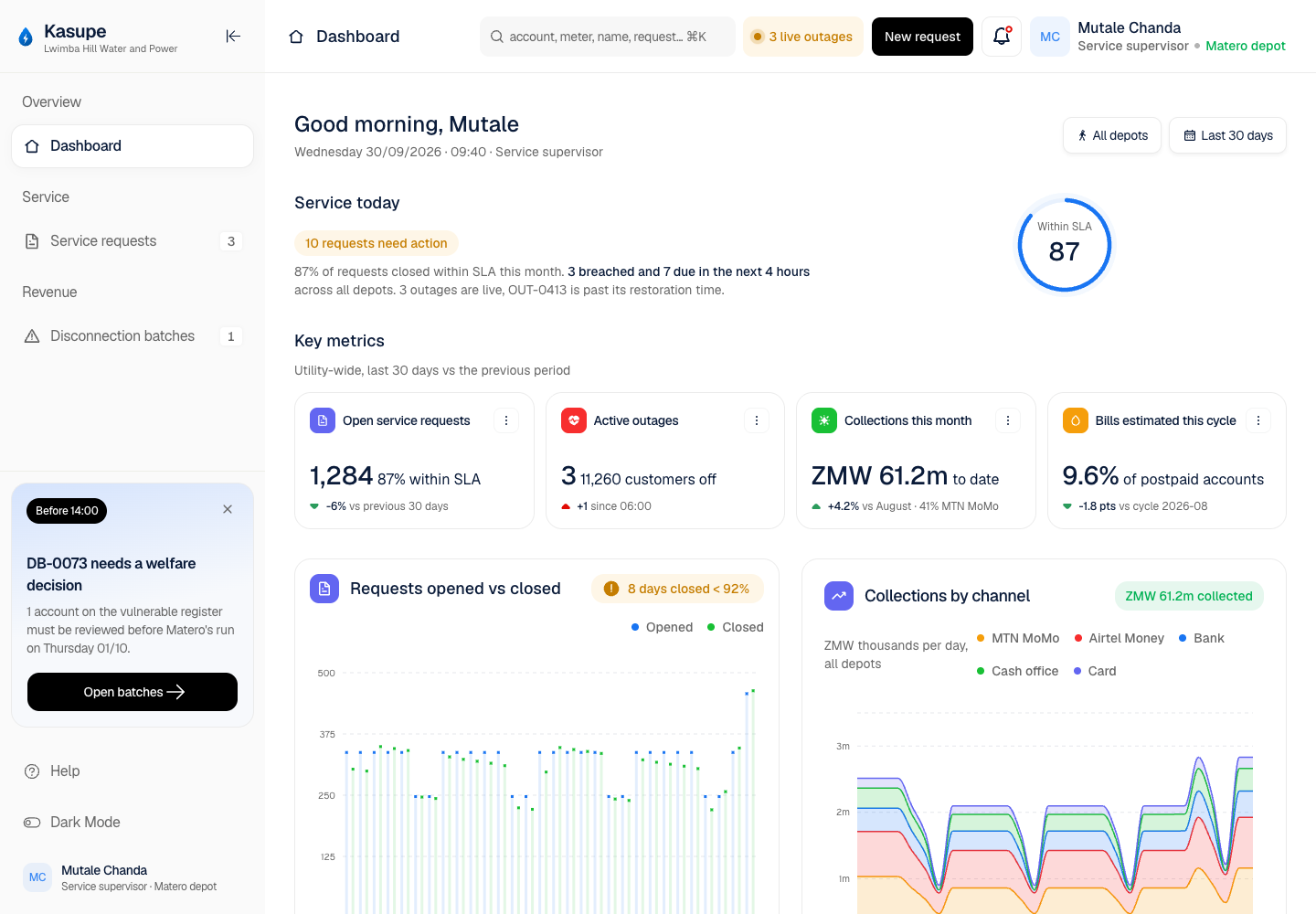The height and width of the screenshot is (914, 1316).
Task: Open Service requests in the sidebar
Action: point(133,241)
